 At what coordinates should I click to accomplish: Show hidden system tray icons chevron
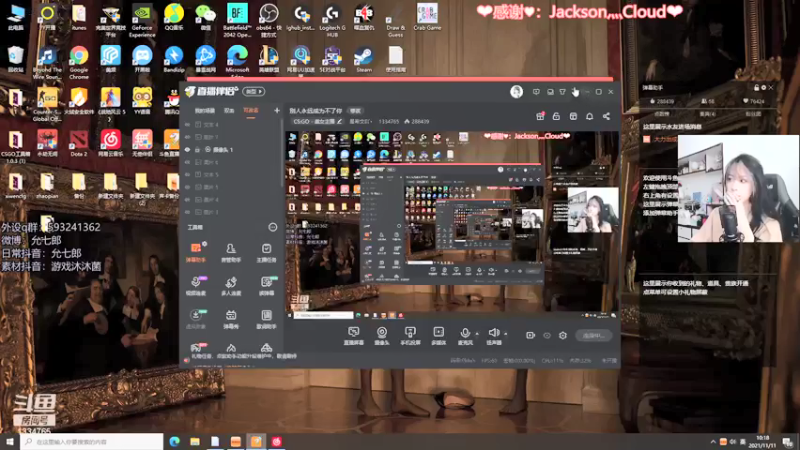pos(713,441)
